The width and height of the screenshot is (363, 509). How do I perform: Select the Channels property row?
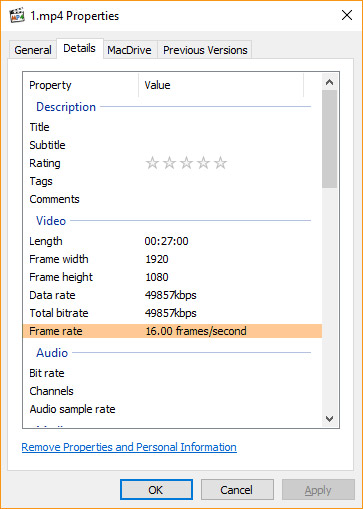click(x=172, y=391)
